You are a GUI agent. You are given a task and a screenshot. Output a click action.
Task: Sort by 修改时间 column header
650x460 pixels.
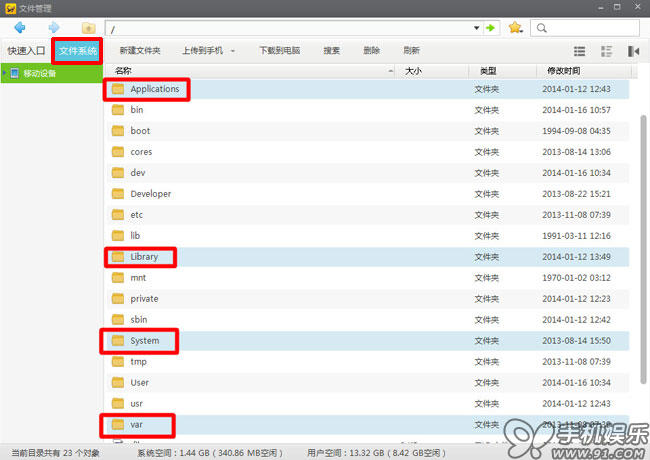pyautogui.click(x=564, y=71)
